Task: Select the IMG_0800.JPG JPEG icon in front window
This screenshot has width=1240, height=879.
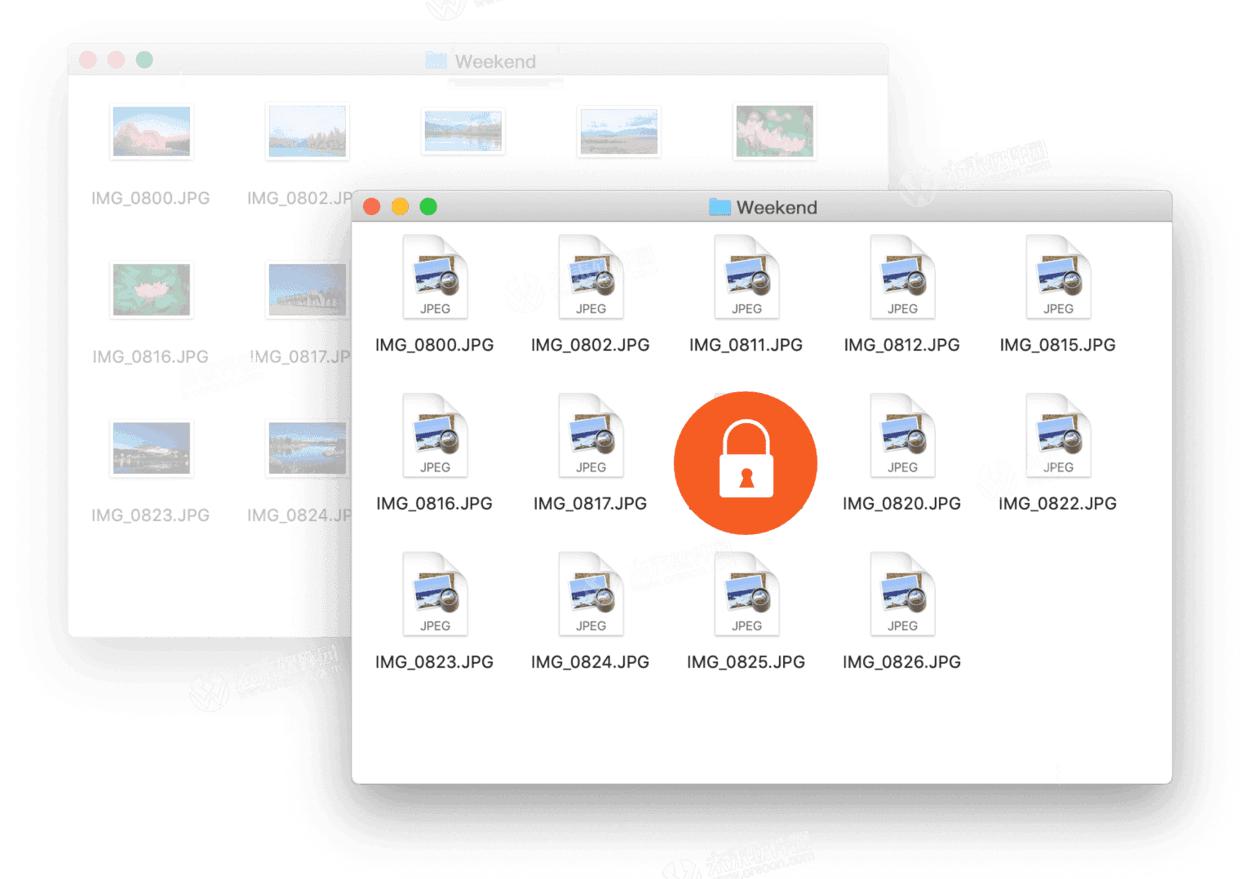Action: click(x=435, y=277)
